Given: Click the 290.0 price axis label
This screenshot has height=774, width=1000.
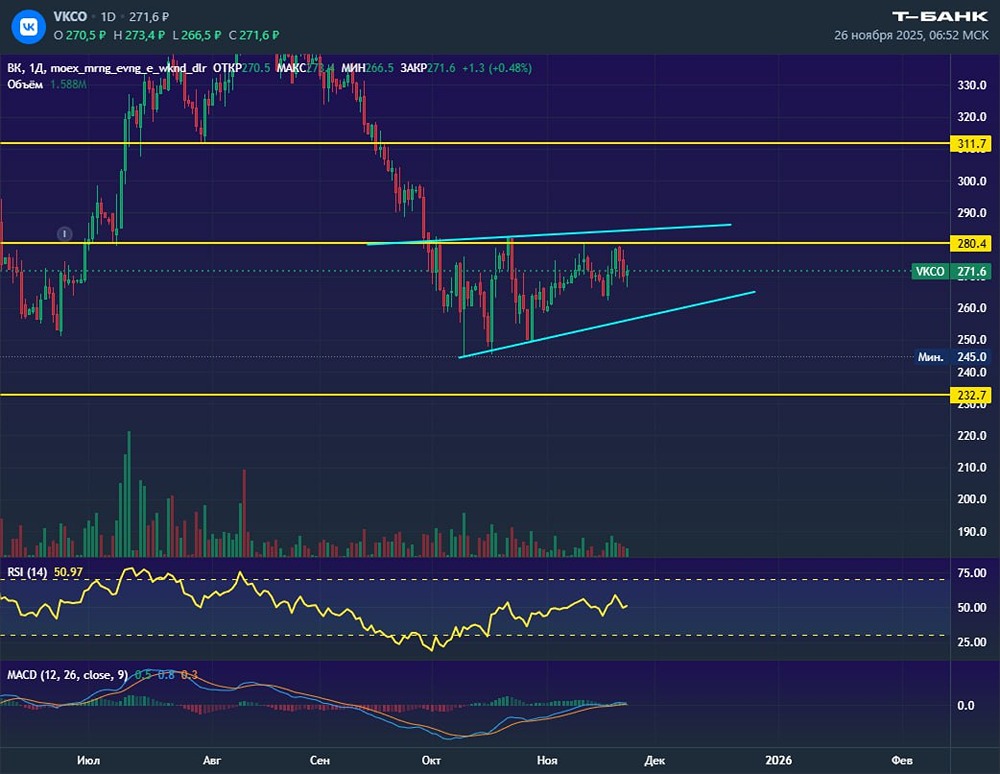Looking at the screenshot, I should coord(971,213).
